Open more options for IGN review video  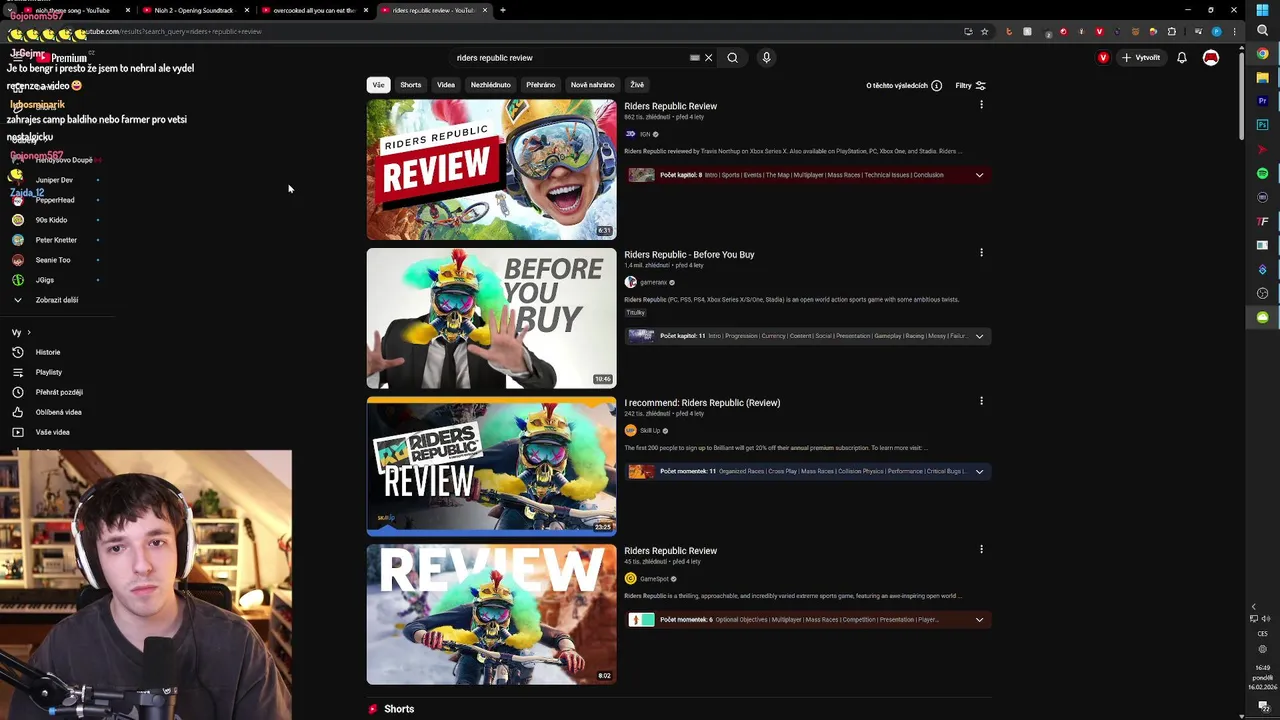981,105
